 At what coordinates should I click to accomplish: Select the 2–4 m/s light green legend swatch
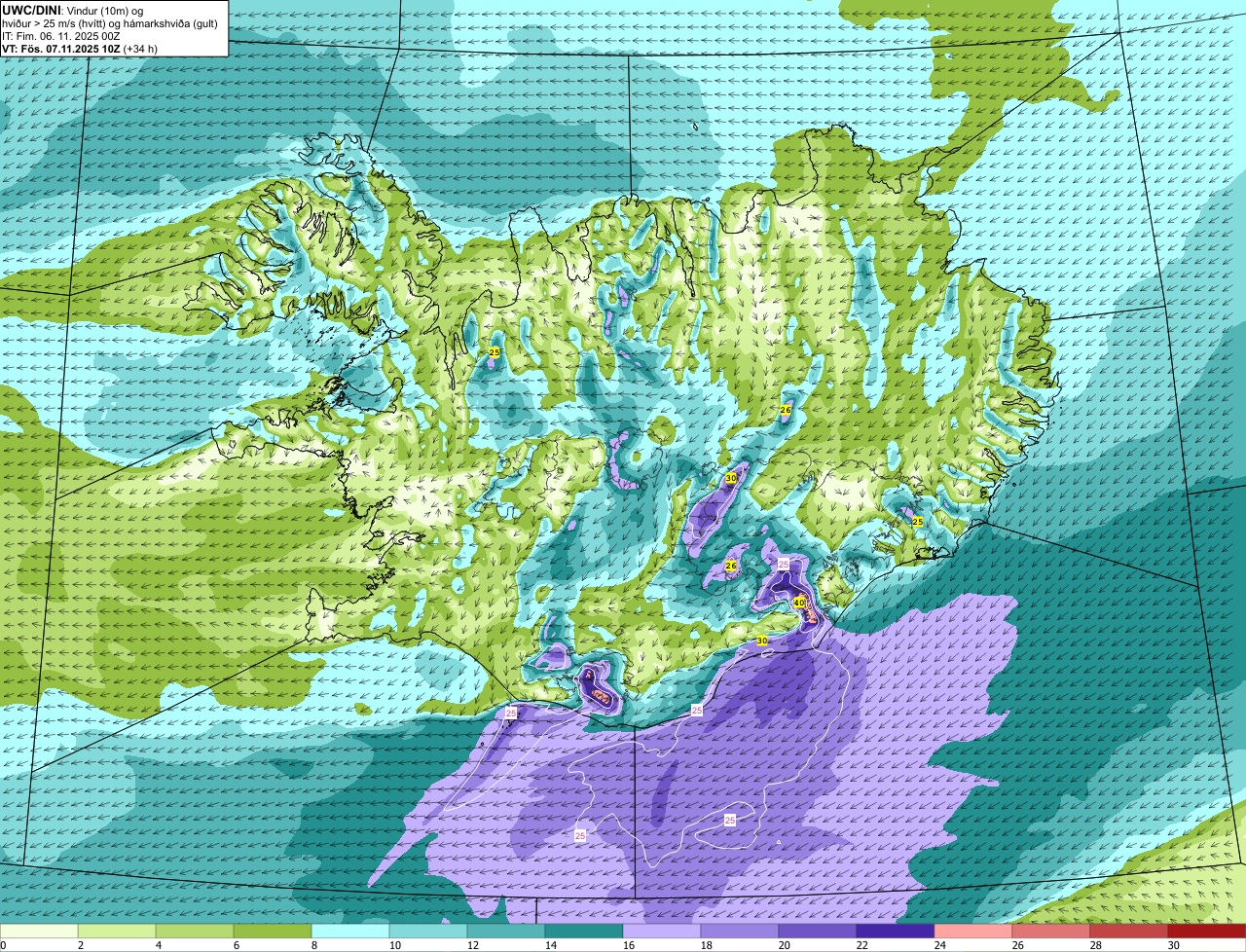point(117,931)
